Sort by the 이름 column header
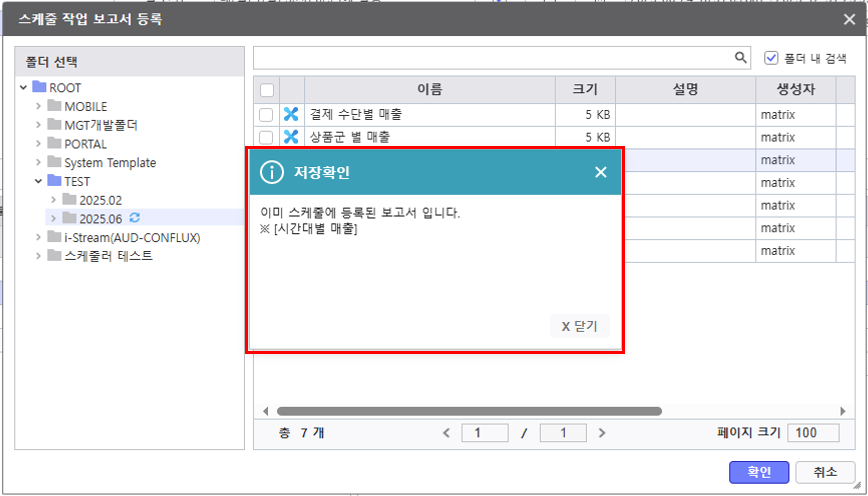The height and width of the screenshot is (496, 868). click(x=430, y=90)
